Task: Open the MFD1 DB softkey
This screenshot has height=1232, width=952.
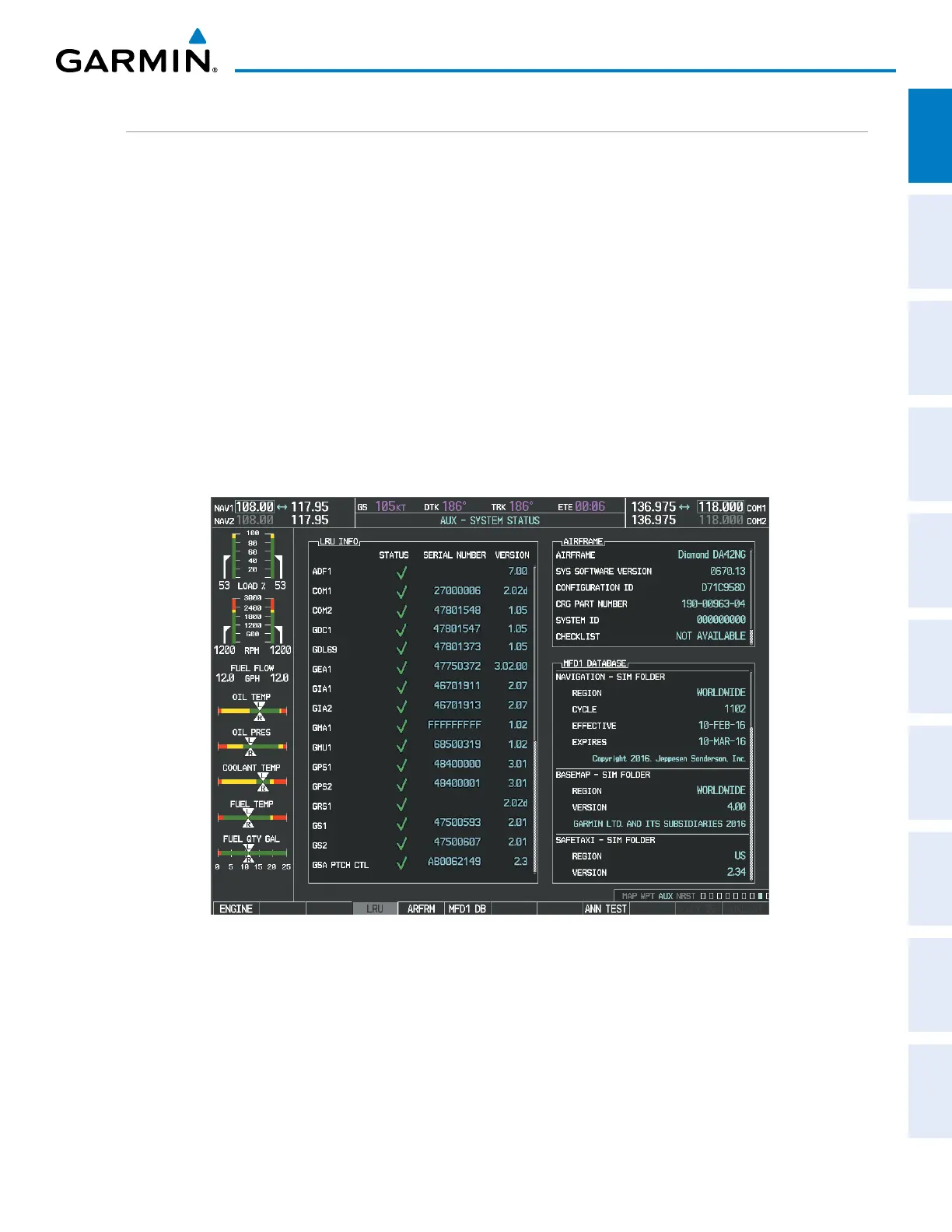Action: click(x=467, y=908)
